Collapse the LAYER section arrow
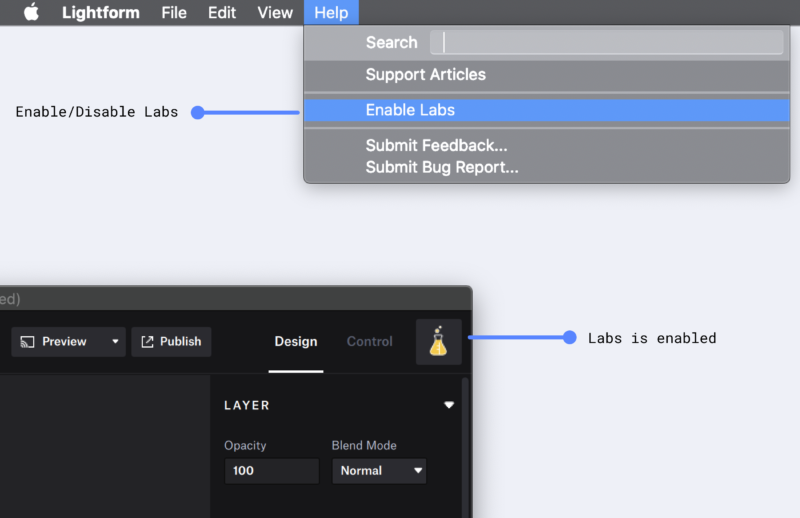This screenshot has width=800, height=518. click(449, 405)
